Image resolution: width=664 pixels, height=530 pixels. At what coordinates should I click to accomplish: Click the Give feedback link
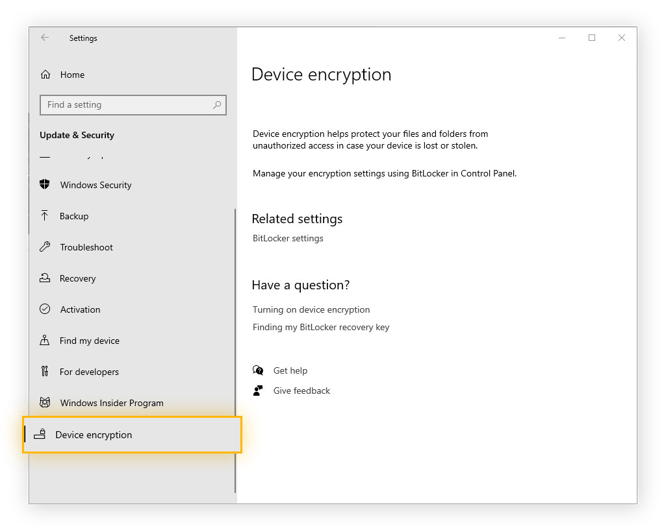(302, 391)
